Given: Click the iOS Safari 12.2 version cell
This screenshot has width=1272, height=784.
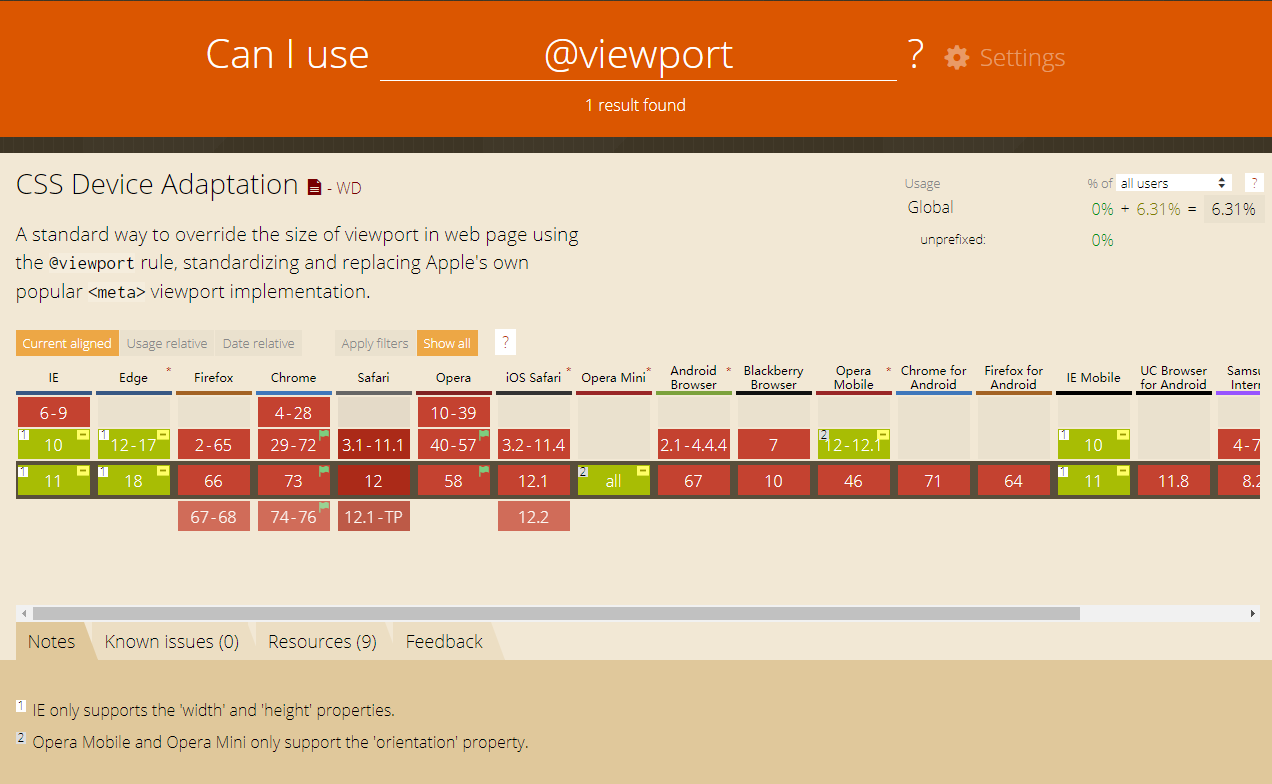Looking at the screenshot, I should click(x=534, y=517).
